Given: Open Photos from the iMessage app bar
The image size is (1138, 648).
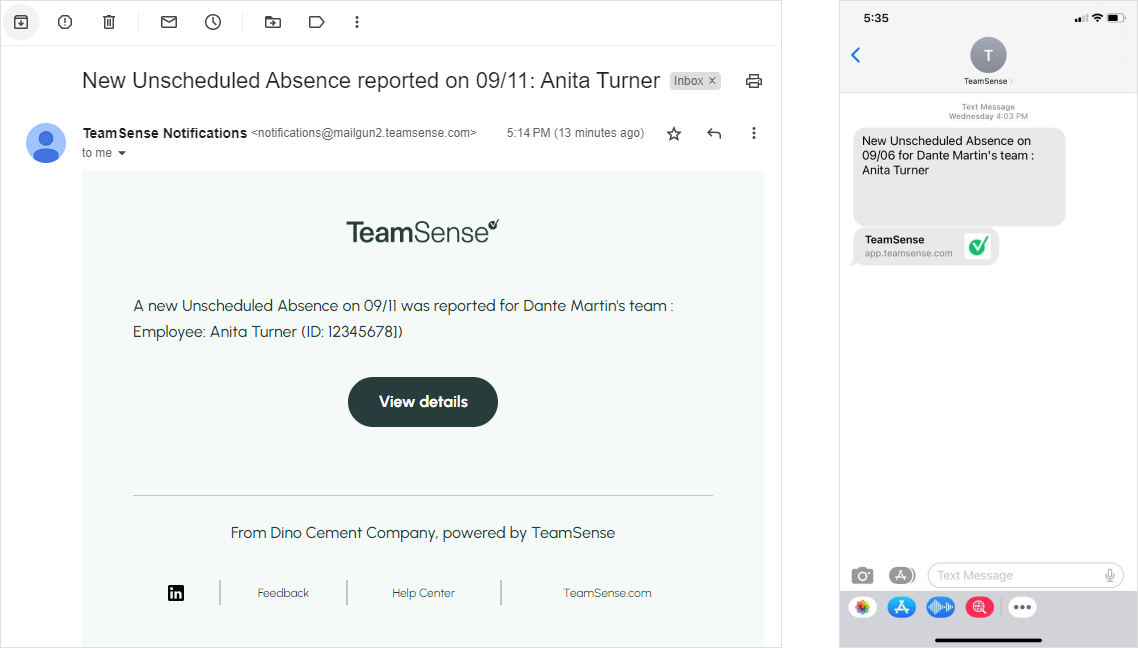Looking at the screenshot, I should 864,607.
